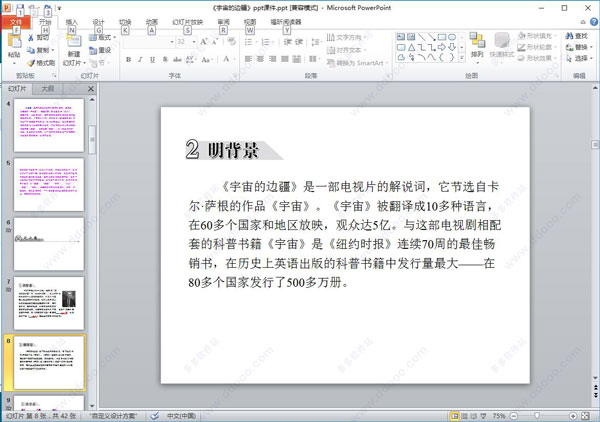Click the Arrange (排列) button
600x422 pixels.
tap(477, 47)
